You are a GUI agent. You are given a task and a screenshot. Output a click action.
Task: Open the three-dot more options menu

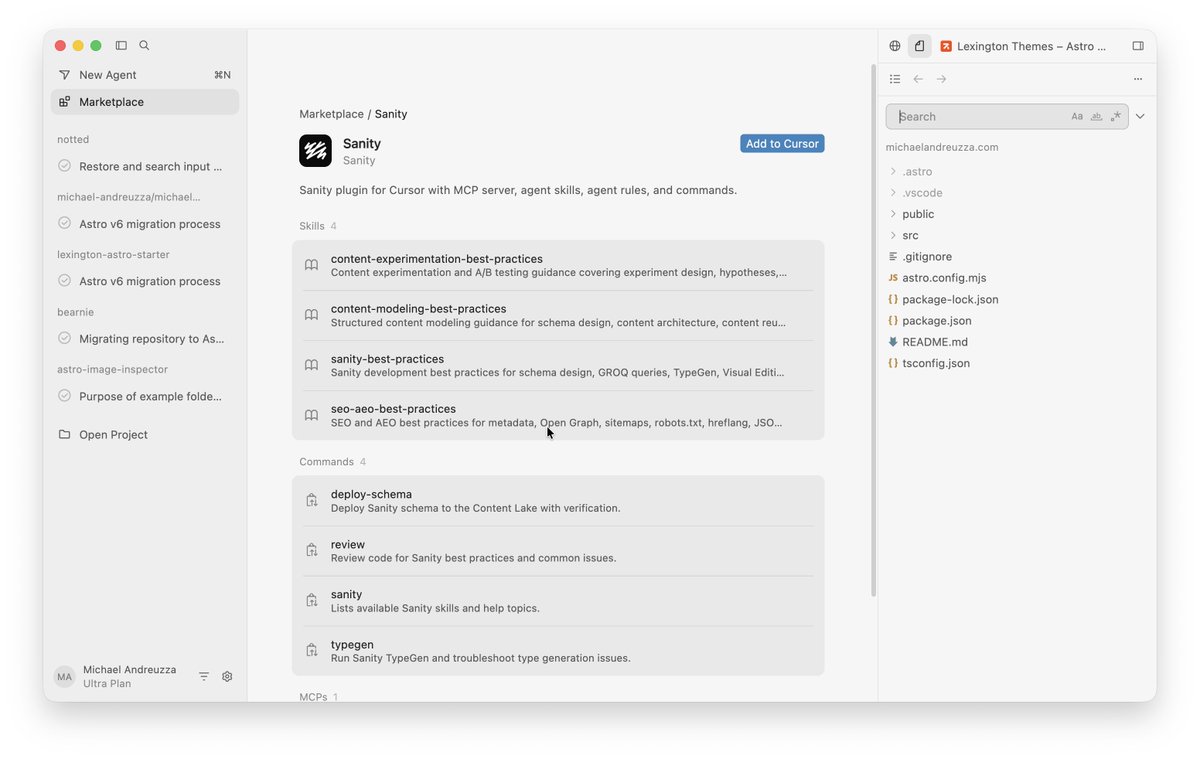[x=1138, y=79]
